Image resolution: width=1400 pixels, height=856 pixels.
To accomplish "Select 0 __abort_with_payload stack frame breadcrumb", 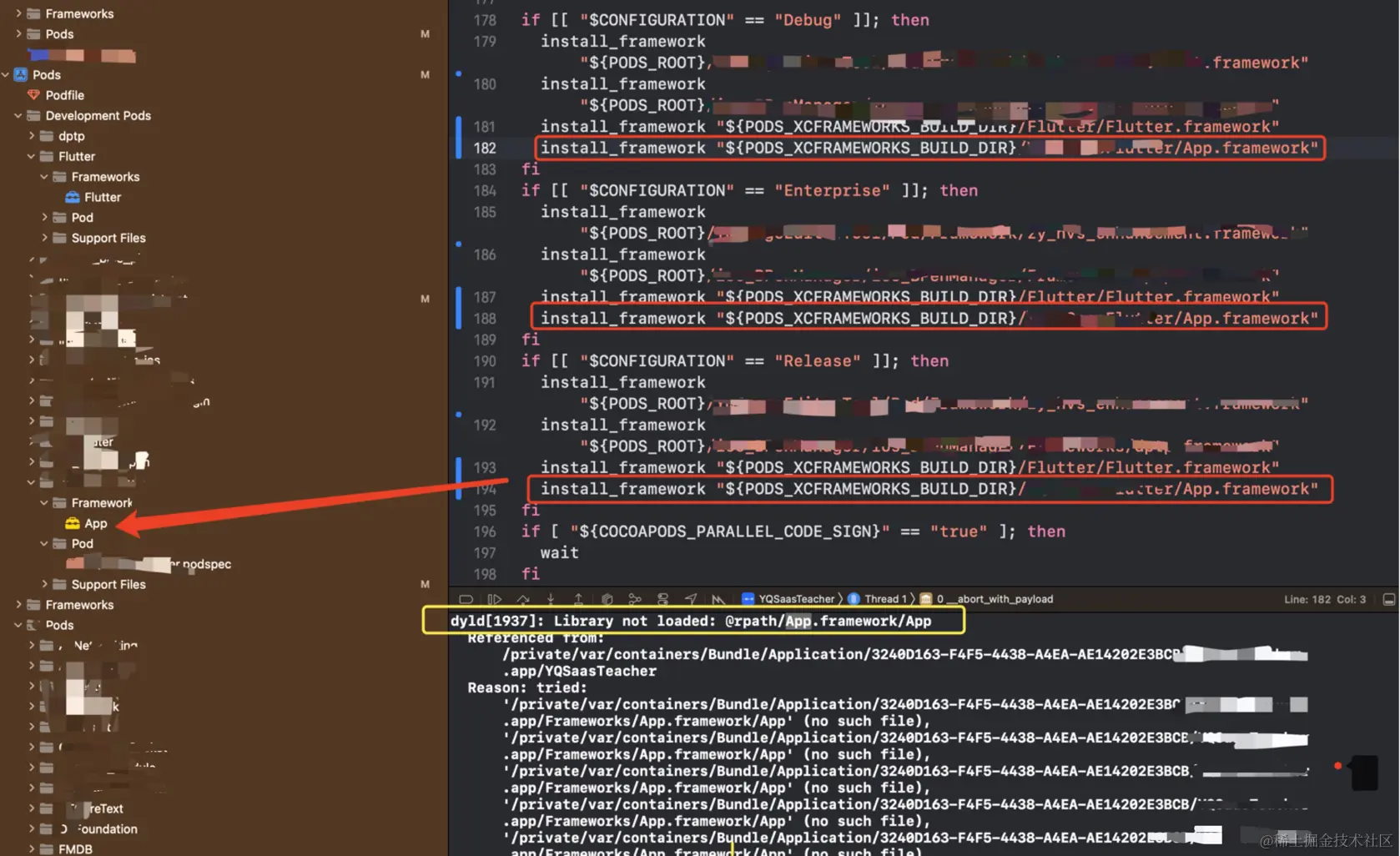I will point(995,599).
